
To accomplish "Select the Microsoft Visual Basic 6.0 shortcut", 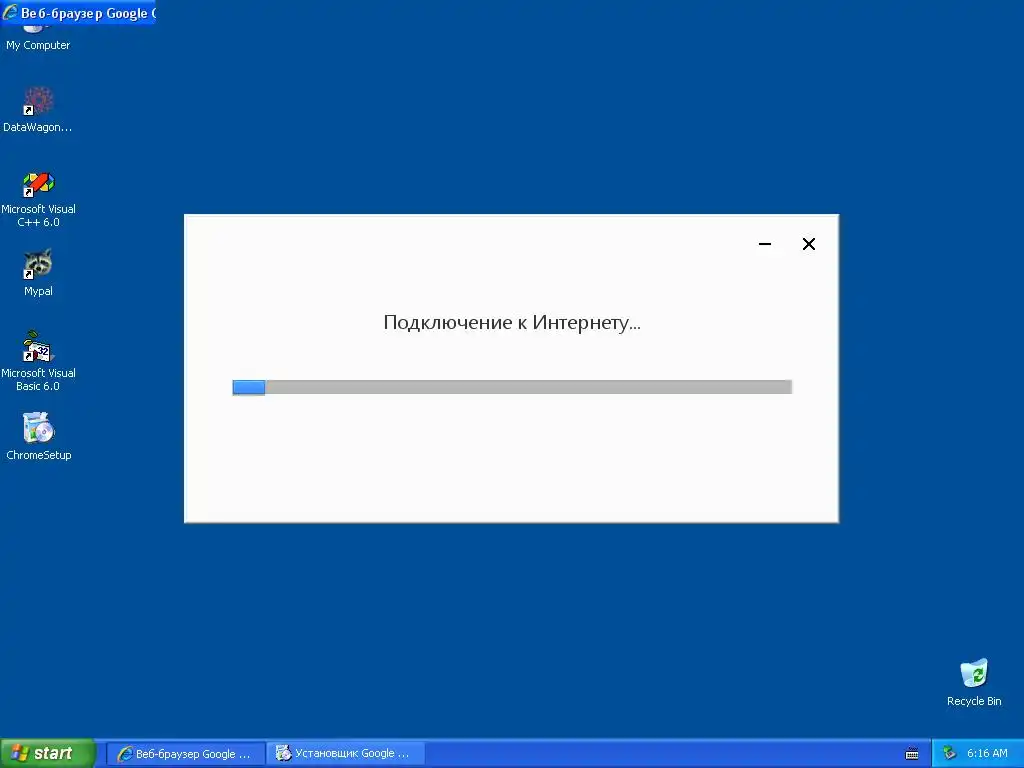I will coord(38,361).
